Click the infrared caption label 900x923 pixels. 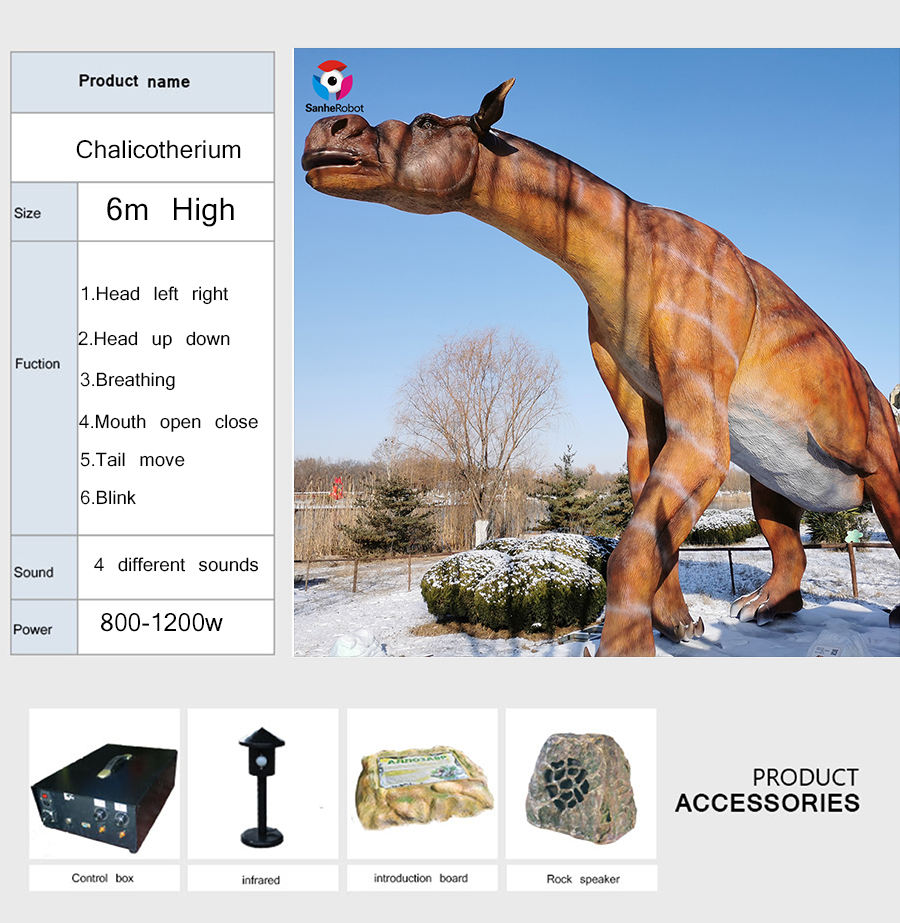[x=261, y=880]
